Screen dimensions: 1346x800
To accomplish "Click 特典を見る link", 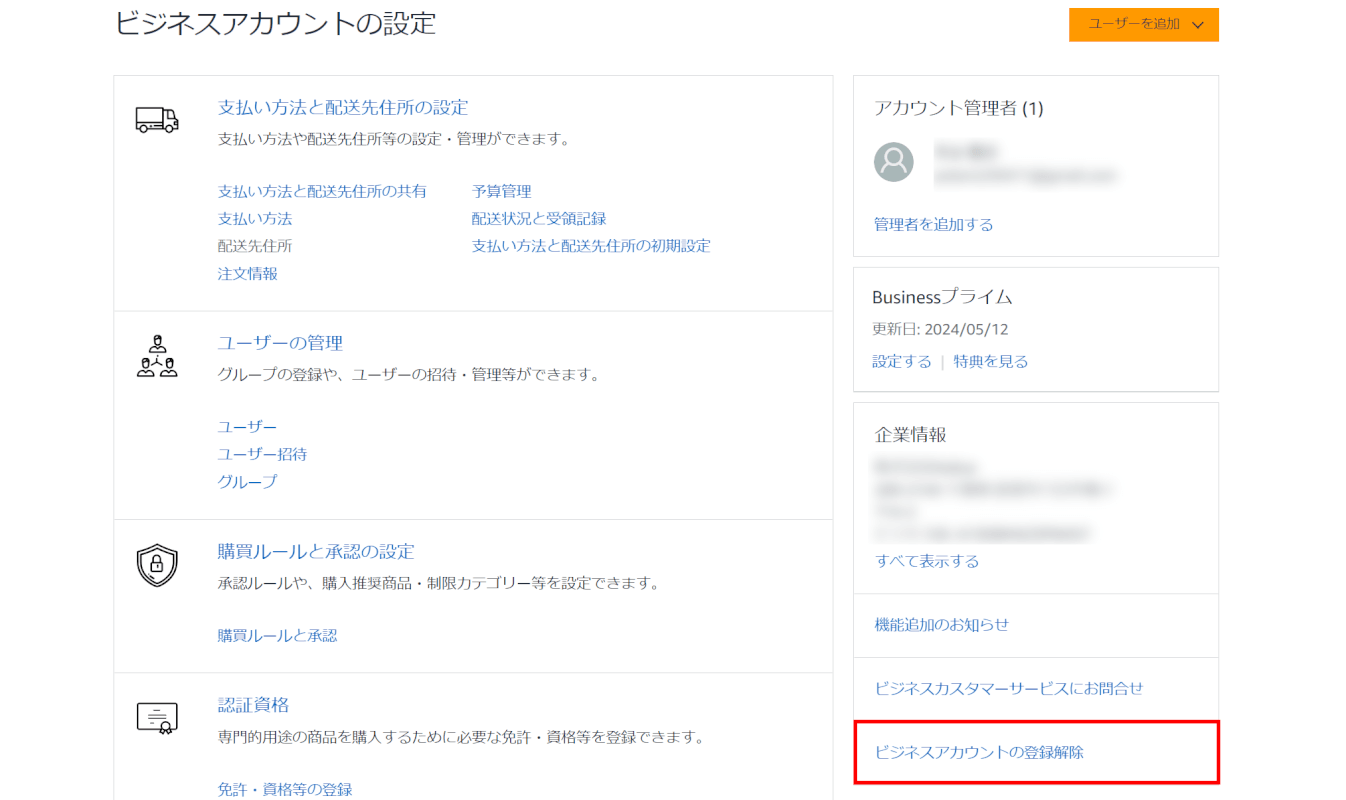I will click(991, 361).
